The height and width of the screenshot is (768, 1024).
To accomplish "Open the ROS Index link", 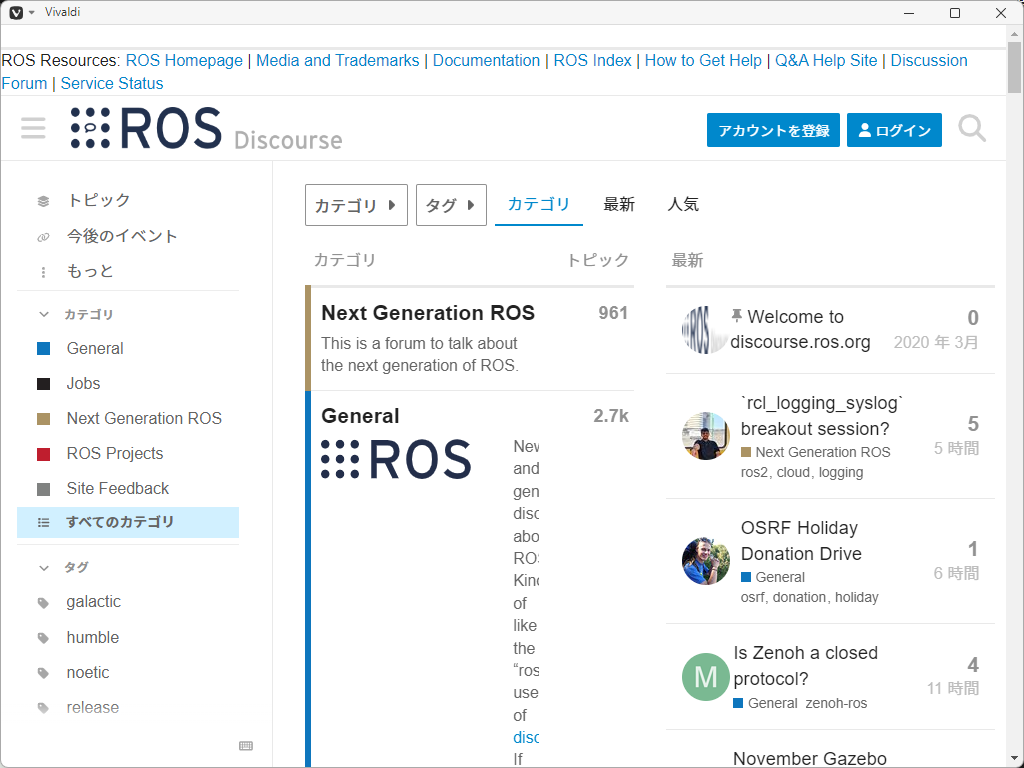I will click(592, 61).
